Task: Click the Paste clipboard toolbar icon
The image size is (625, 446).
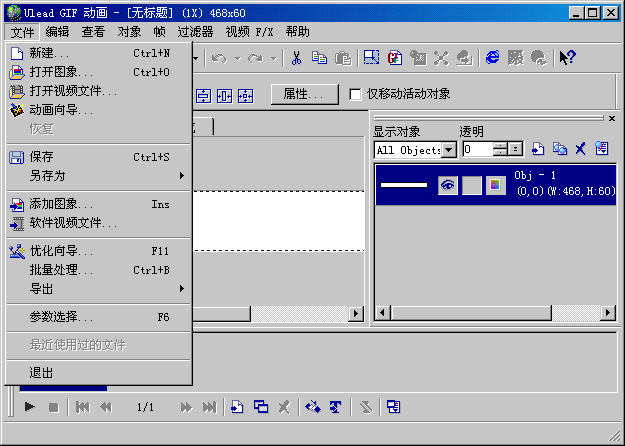Action: (x=343, y=58)
